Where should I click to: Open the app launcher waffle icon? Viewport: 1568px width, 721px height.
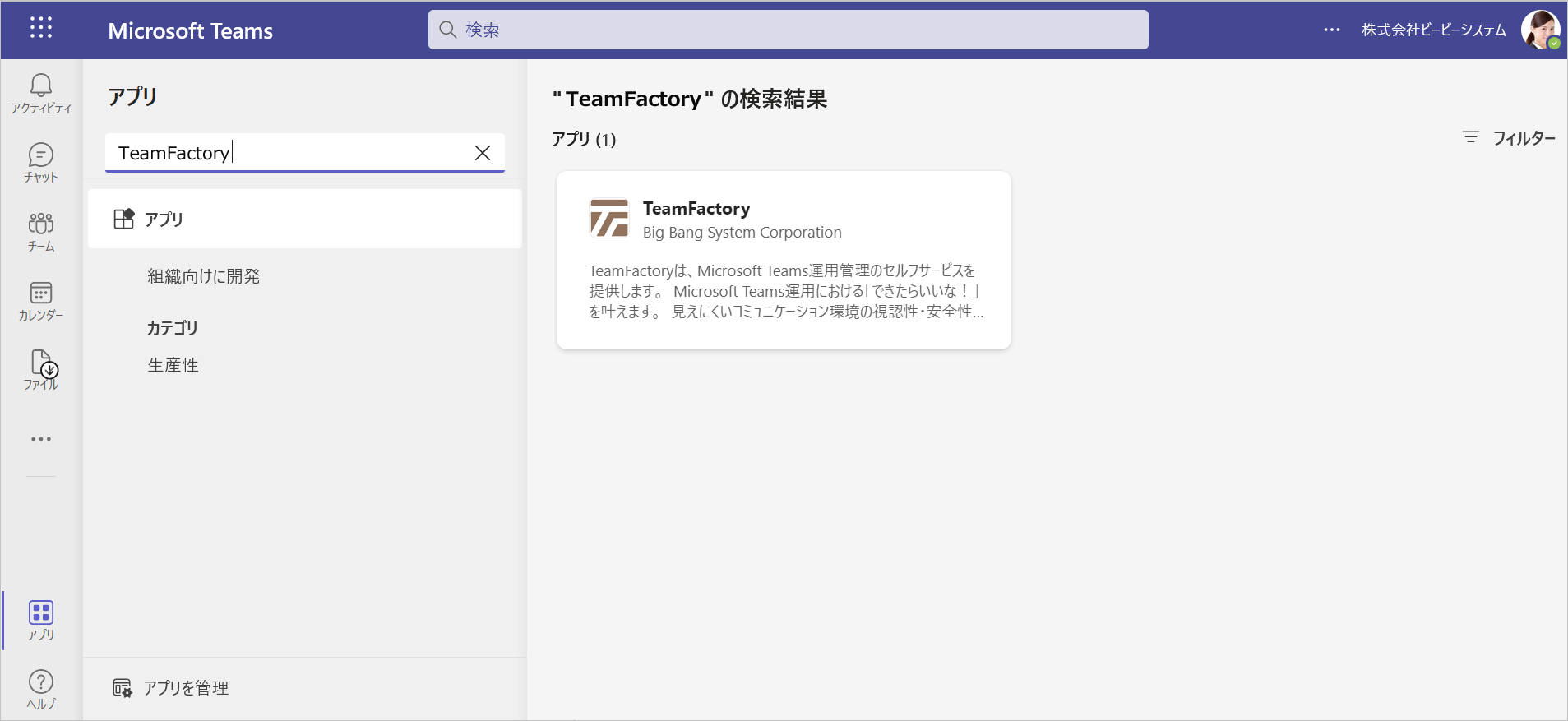click(x=41, y=28)
